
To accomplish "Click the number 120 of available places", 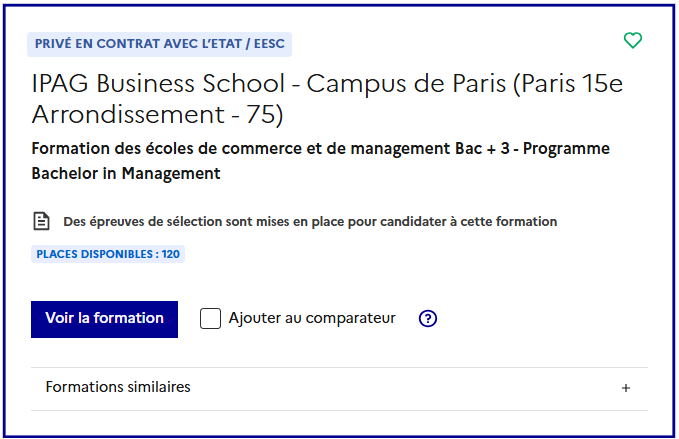I will coord(170,254).
